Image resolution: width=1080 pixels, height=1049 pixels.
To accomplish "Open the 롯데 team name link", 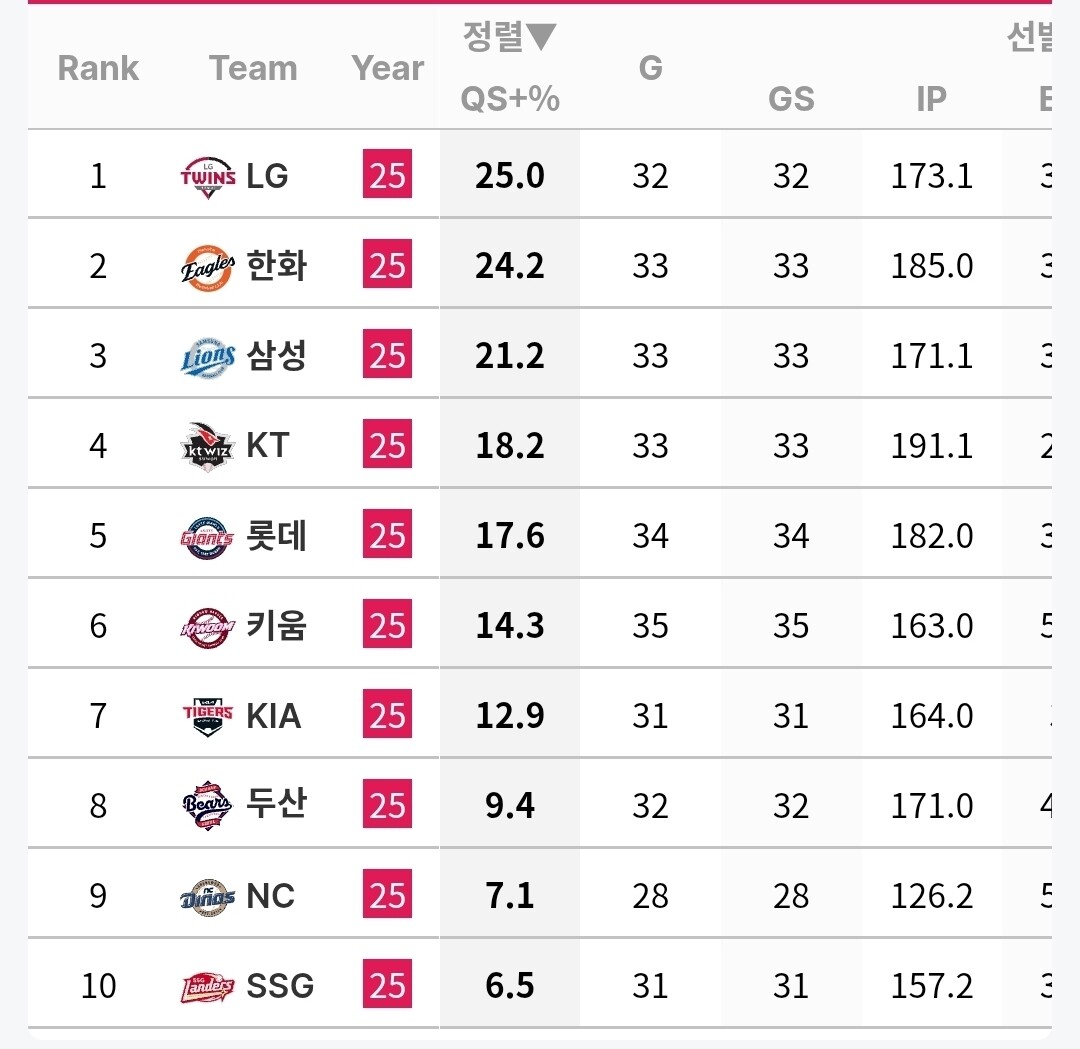I will (x=277, y=536).
